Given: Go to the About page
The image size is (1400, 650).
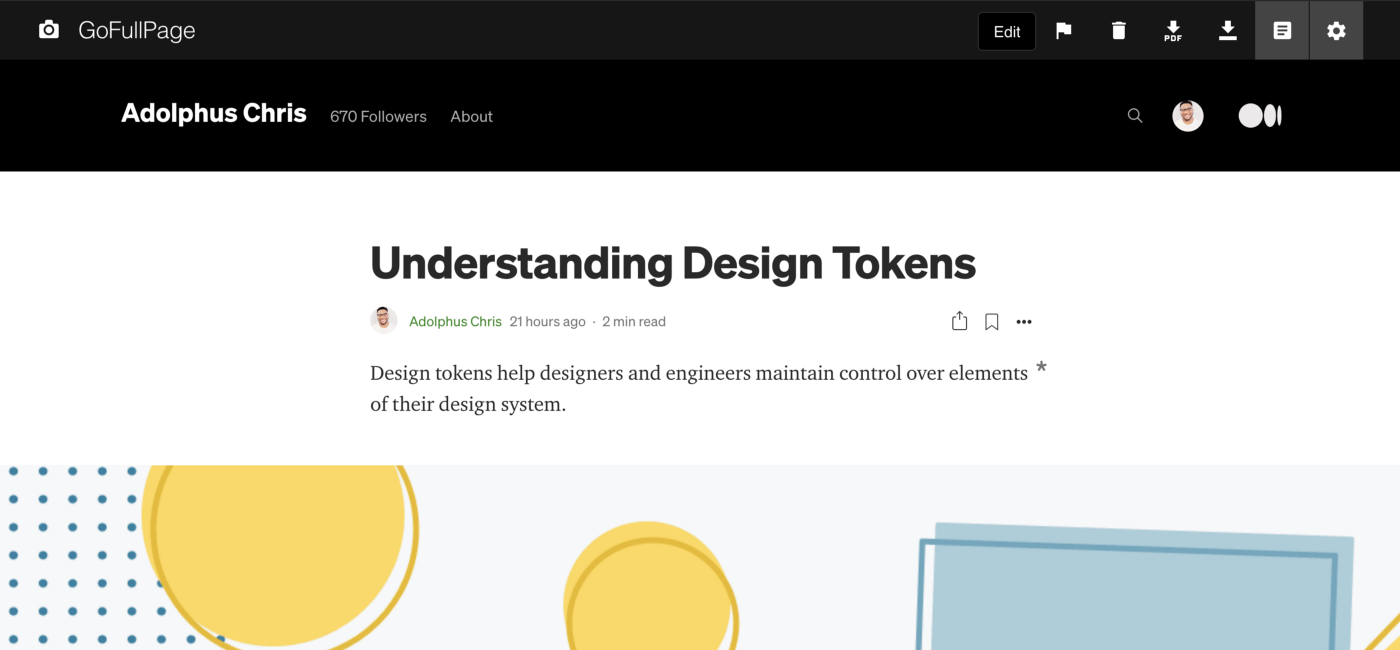Looking at the screenshot, I should click(x=471, y=117).
